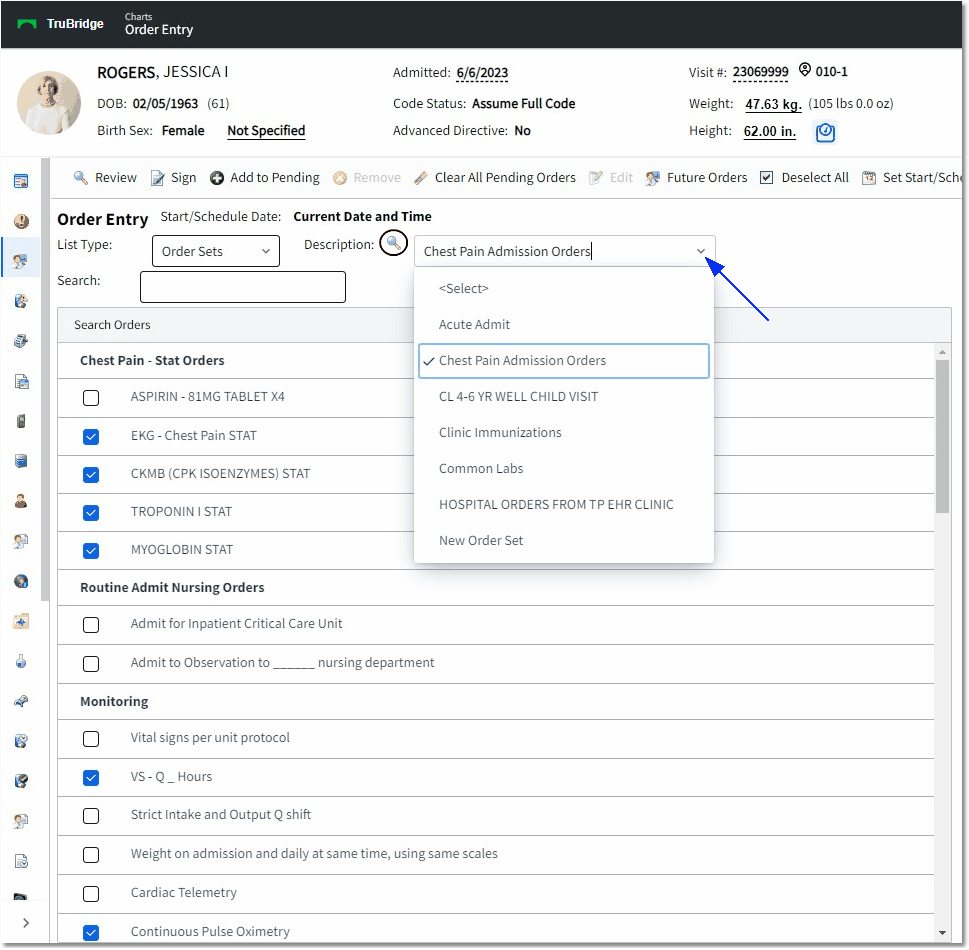Select HOSPITAL ORDERS FROM TP EHR CLINIC
Viewport: 969px width, 950px height.
coord(564,504)
